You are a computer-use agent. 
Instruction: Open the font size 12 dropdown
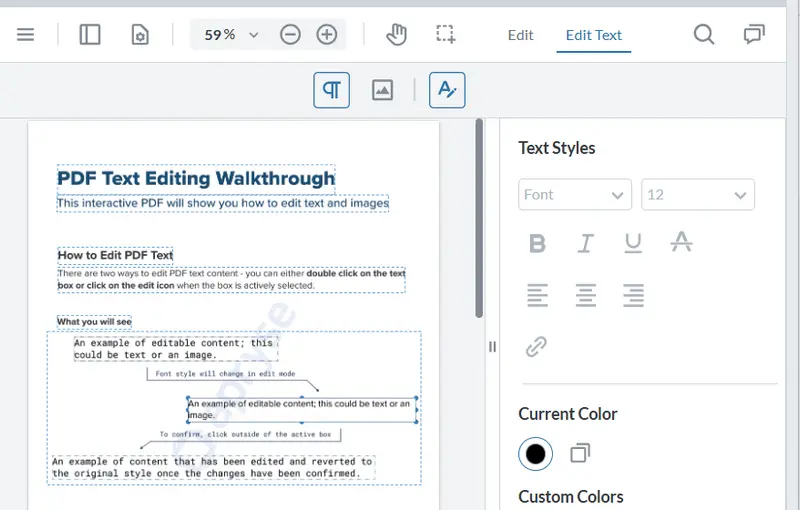pyautogui.click(x=697, y=194)
